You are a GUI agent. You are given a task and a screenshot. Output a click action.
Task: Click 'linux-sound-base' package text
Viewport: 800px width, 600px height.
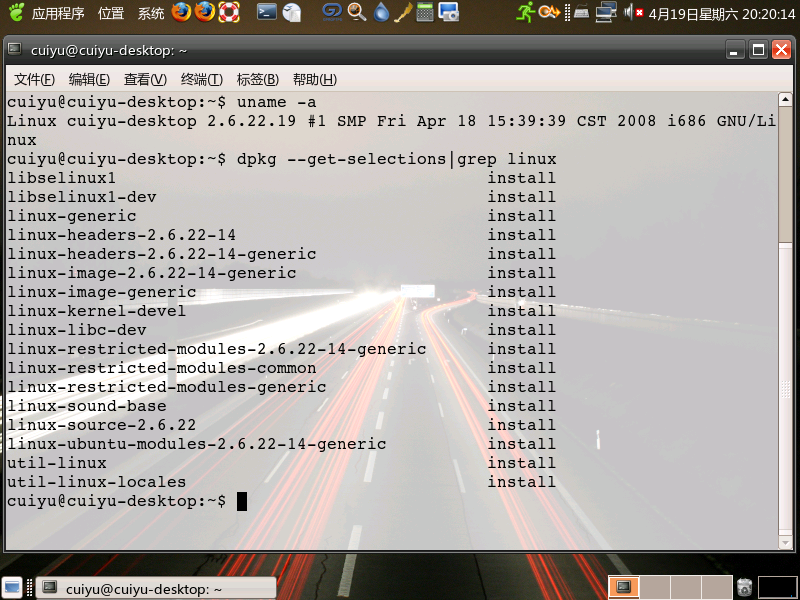87,406
